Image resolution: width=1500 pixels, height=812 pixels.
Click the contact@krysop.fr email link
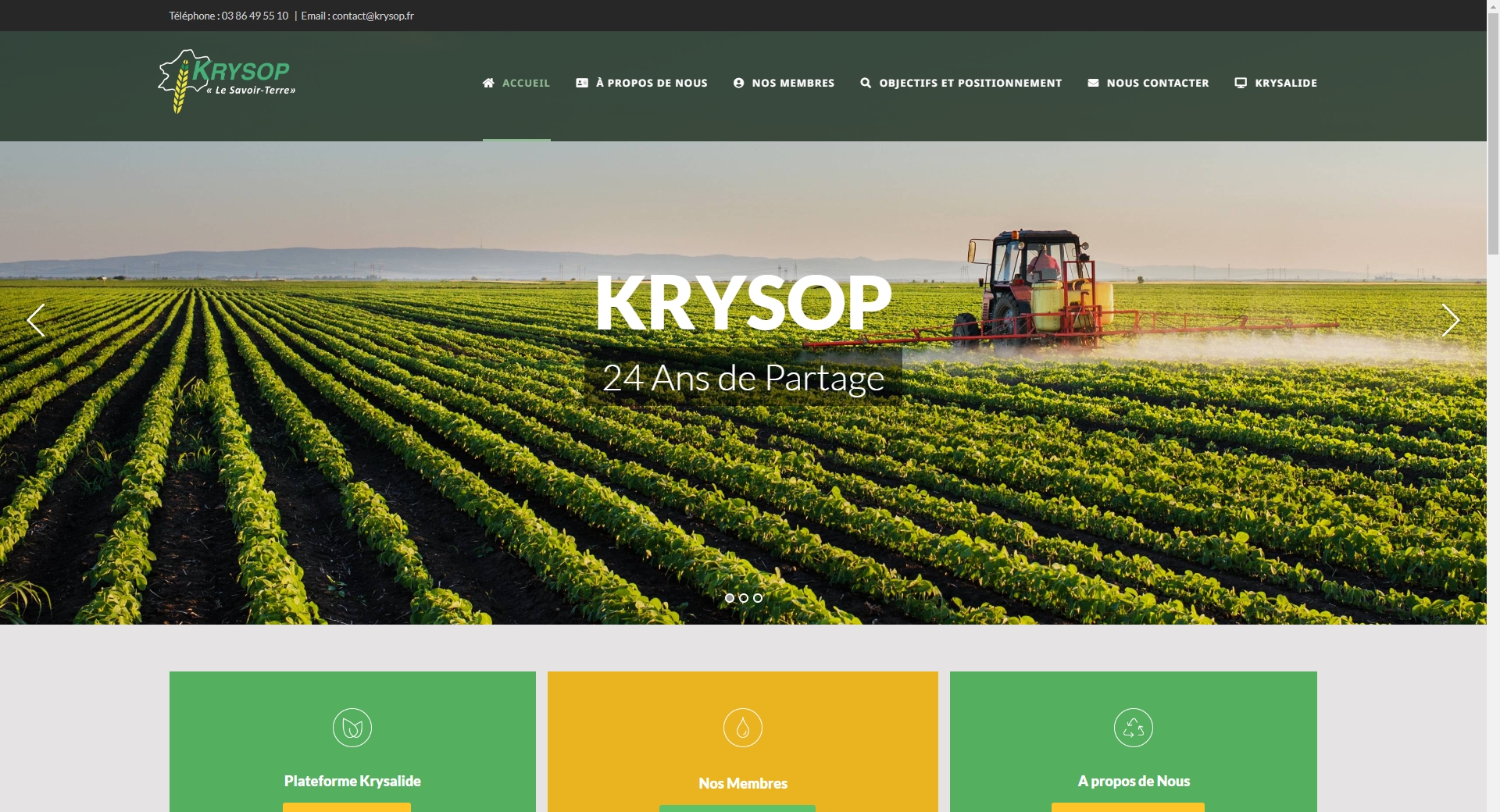click(373, 16)
